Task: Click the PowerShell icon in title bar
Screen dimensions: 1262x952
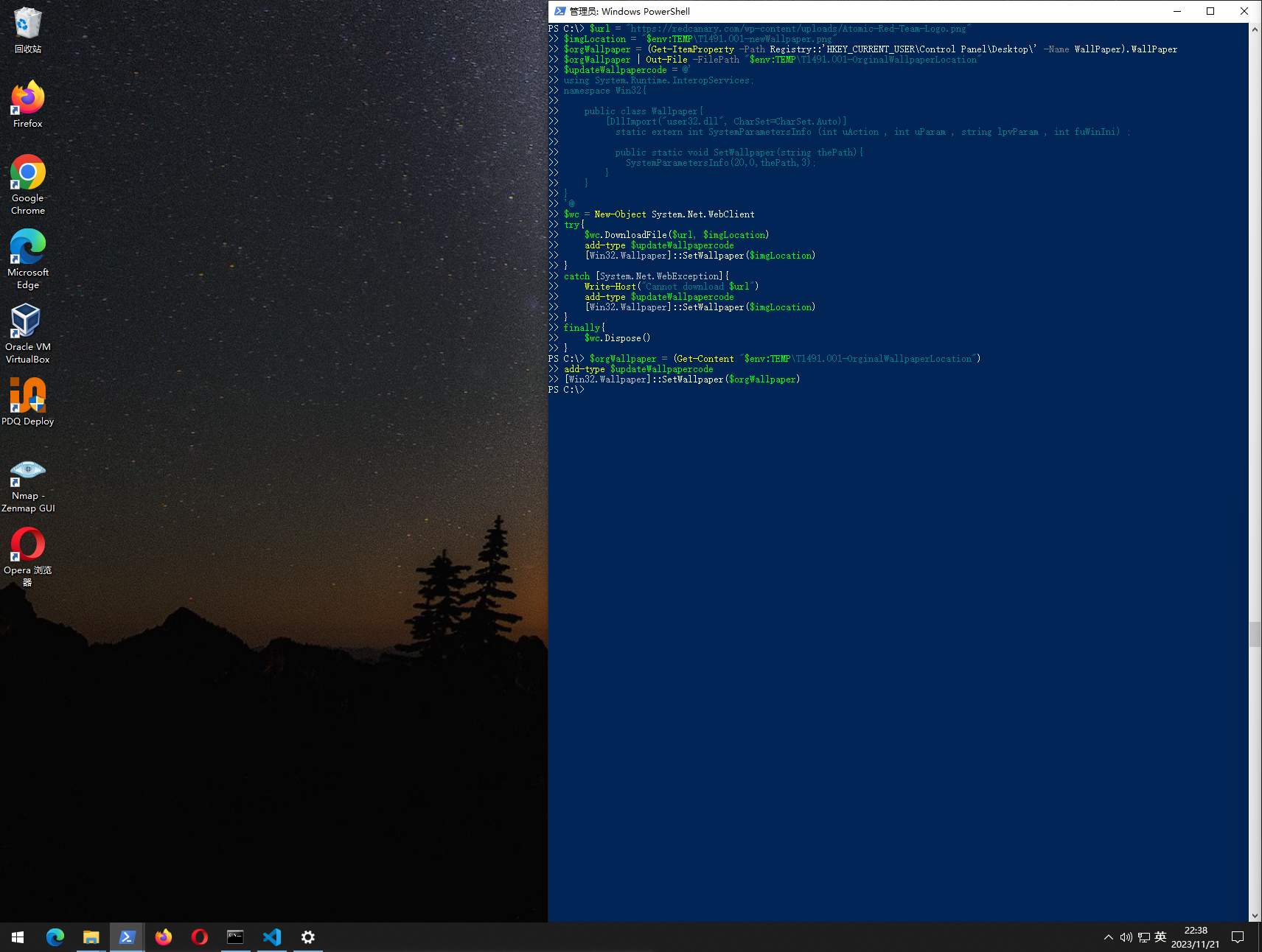Action: 560,11
